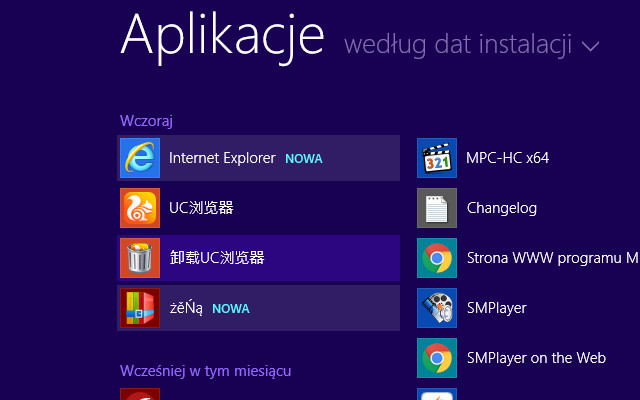Open SMPlayer on the Web label
The height and width of the screenshot is (400, 640).
pyautogui.click(x=536, y=358)
